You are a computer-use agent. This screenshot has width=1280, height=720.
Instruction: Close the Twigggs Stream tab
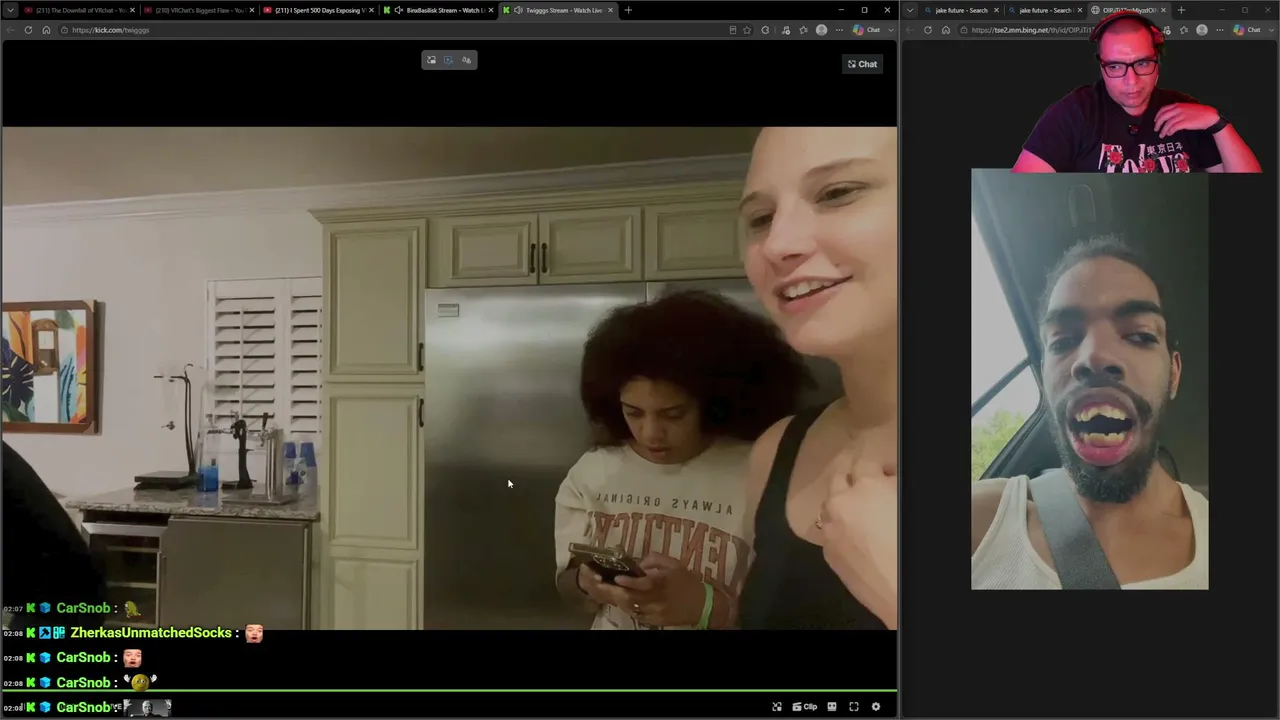(610, 10)
